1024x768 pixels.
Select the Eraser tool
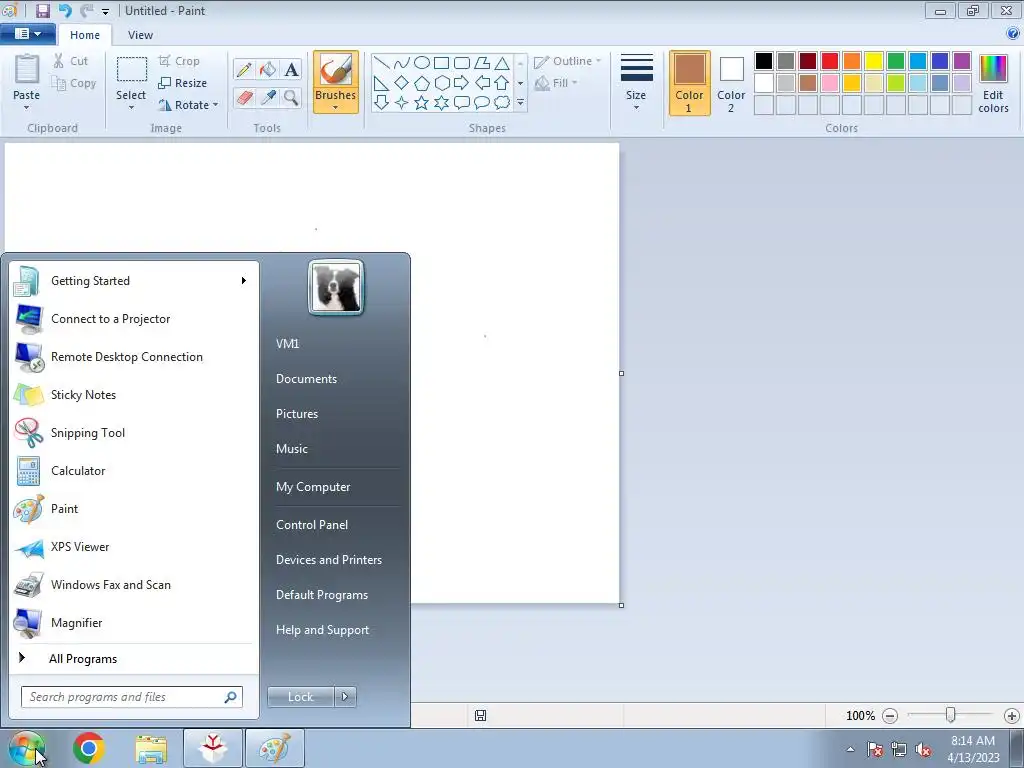pos(244,98)
